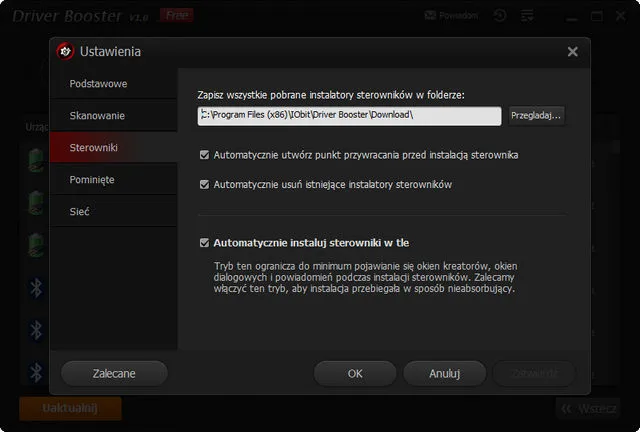Screen dimensions: 640x432
Task: Open the options menu icon in title bar
Action: [527, 16]
